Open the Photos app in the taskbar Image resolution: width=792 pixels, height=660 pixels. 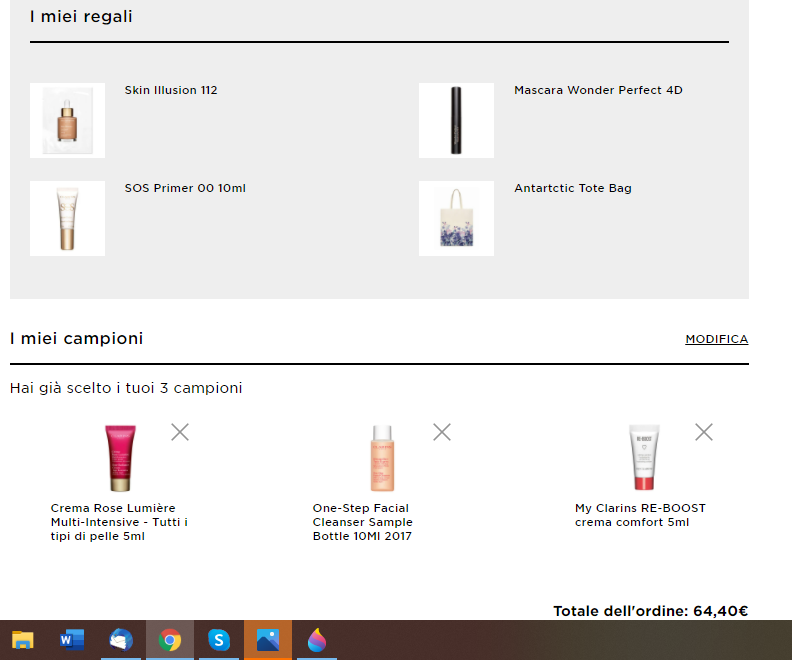click(268, 640)
